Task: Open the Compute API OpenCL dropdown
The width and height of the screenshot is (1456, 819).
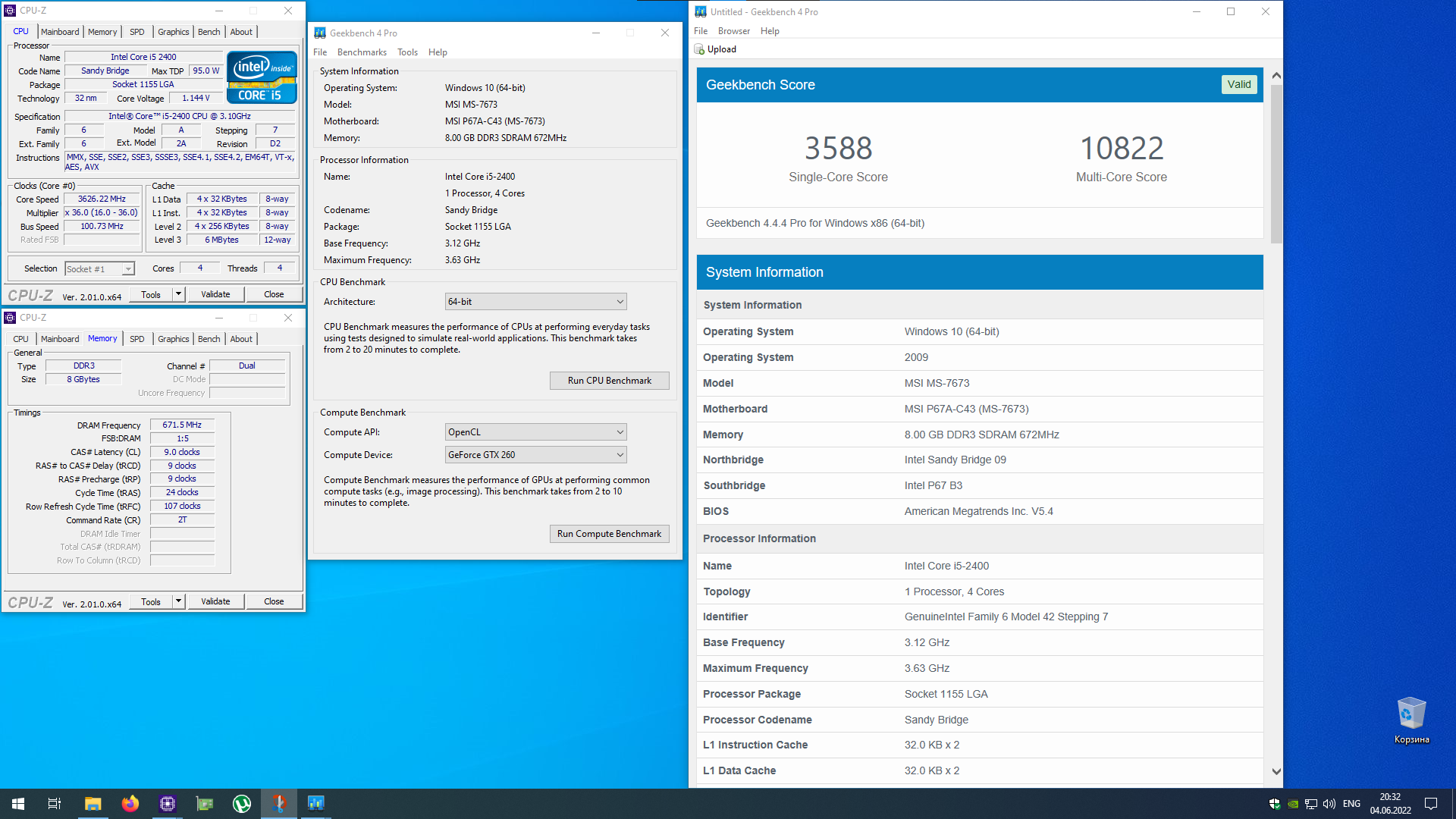Action: click(535, 432)
